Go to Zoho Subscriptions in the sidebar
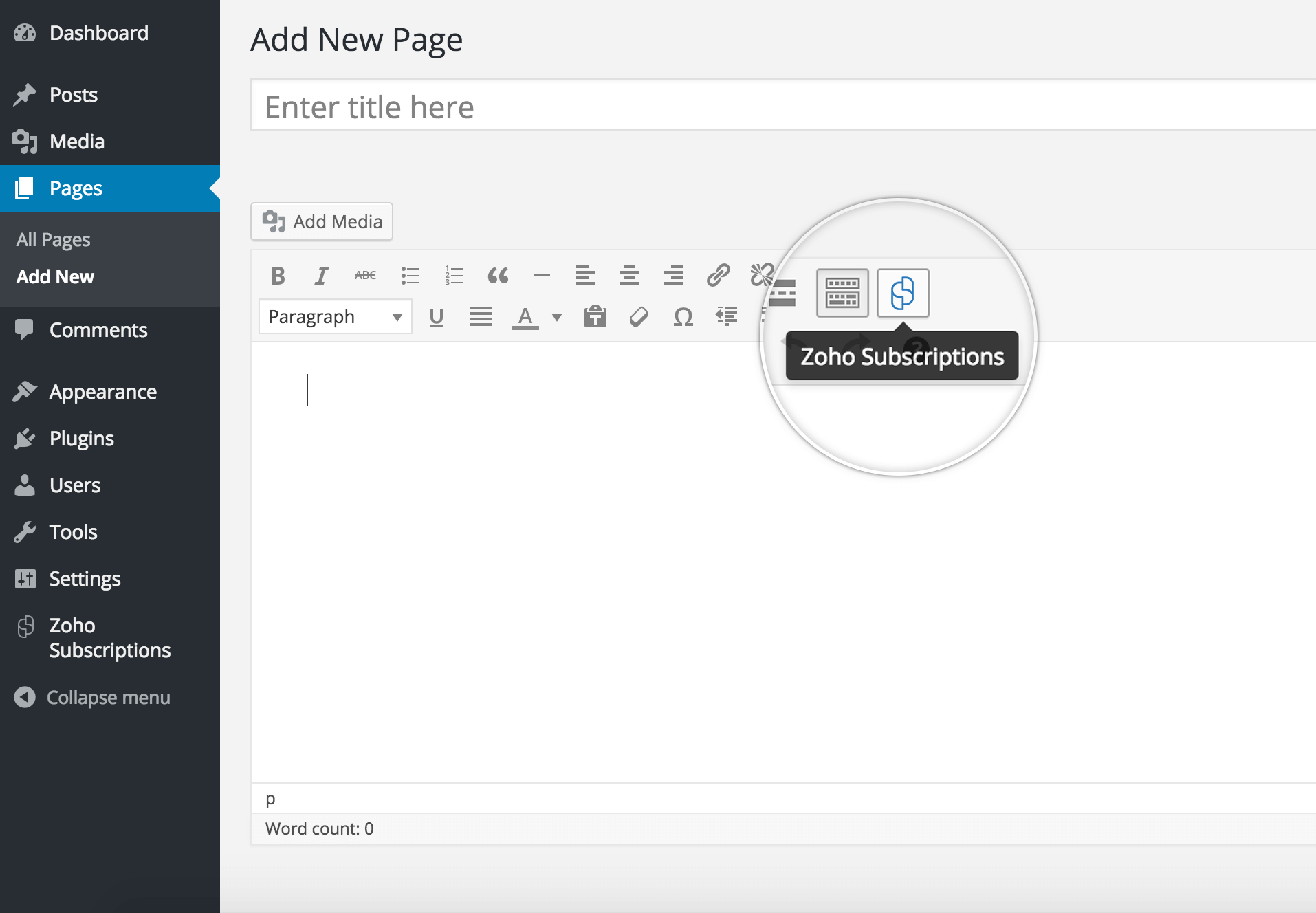Viewport: 1316px width, 913px height. (109, 637)
